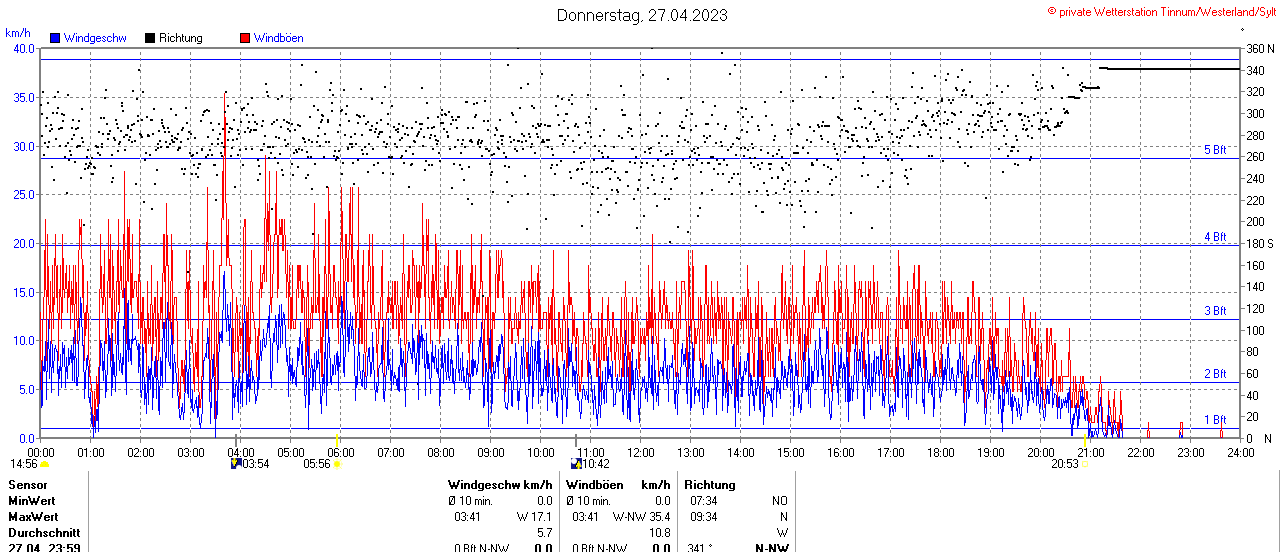Click the 20:53 sunset time label
The width and height of the screenshot is (1280, 552).
click(1065, 464)
